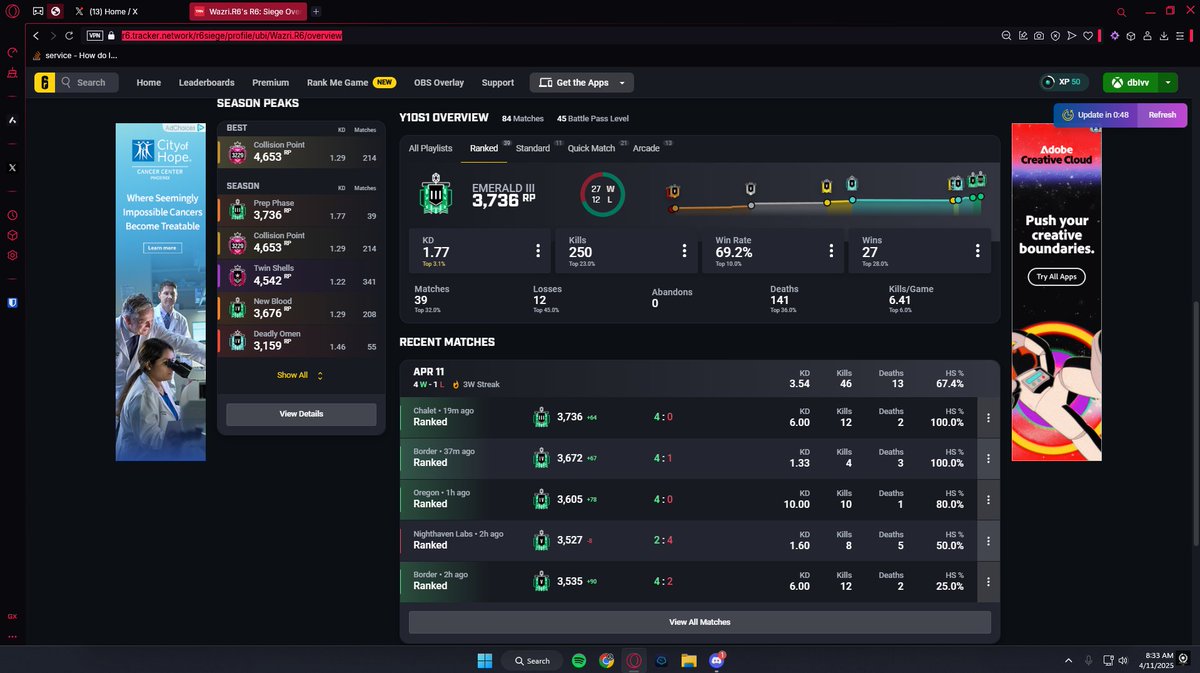Go to Premium in the navigation
1200x673 pixels.
coord(271,83)
